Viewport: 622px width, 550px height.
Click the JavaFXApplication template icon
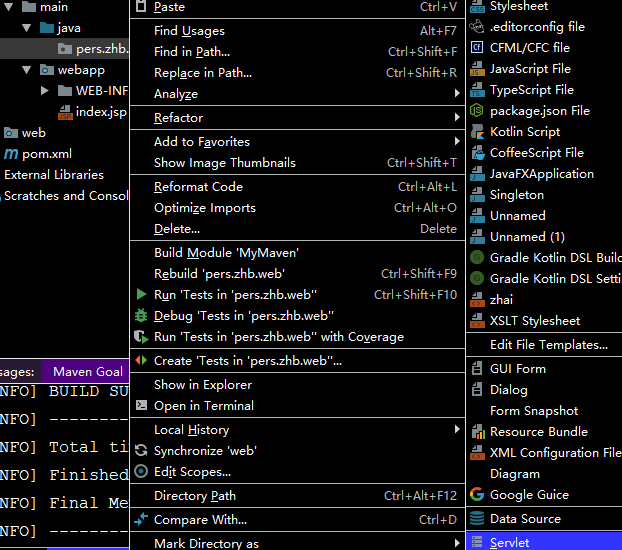tap(477, 174)
